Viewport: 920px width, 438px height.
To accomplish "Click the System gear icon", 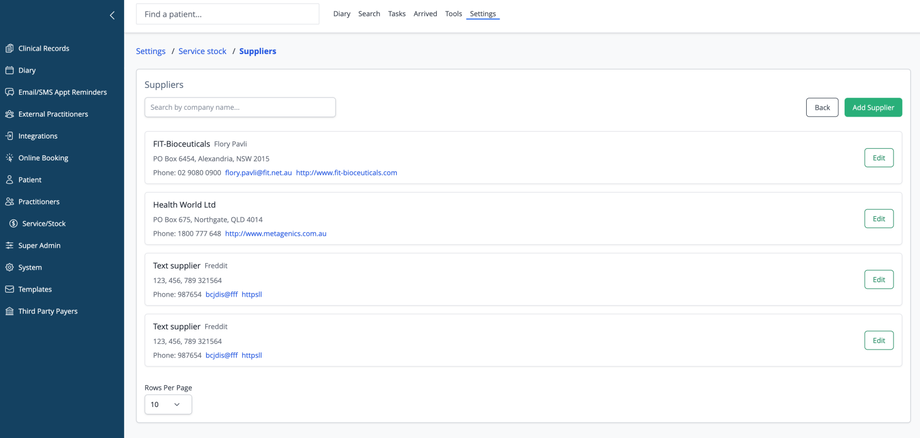I will (x=10, y=268).
